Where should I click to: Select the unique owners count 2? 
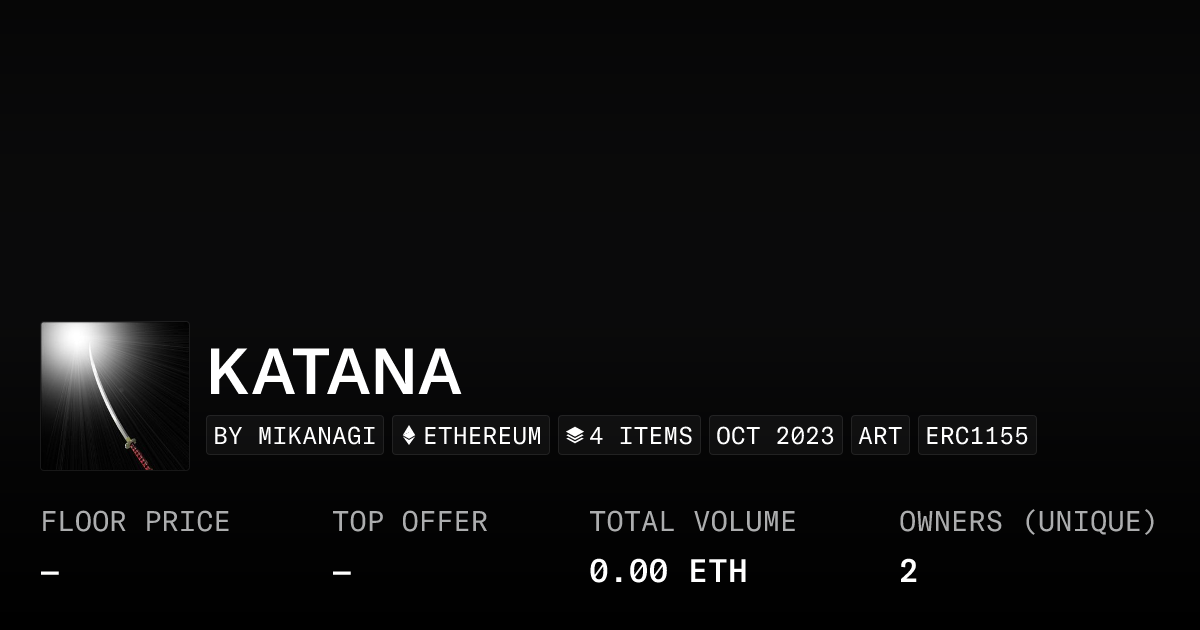908,572
